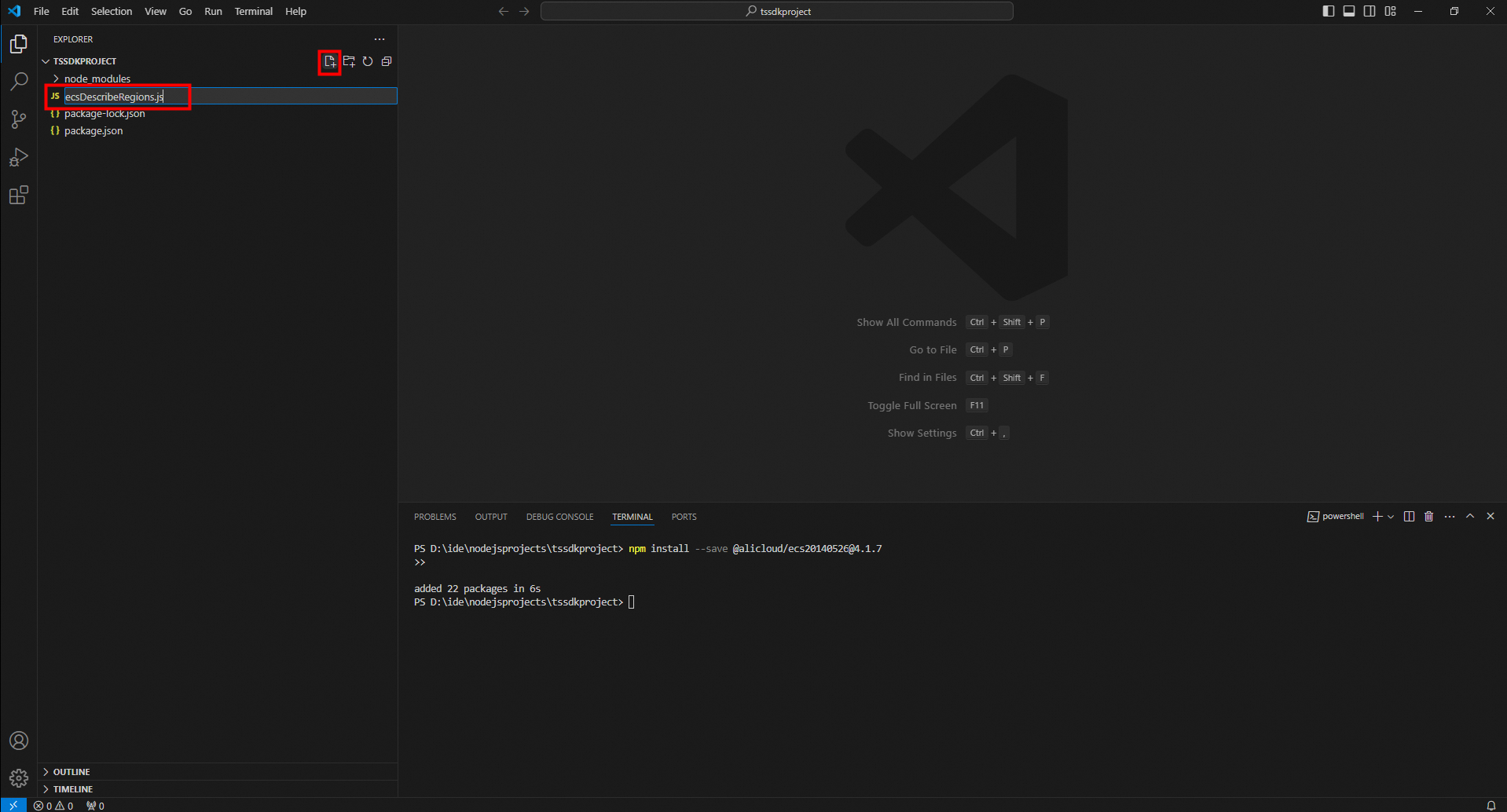Open the Accounts menu icon
The width and height of the screenshot is (1507, 812).
(x=19, y=741)
